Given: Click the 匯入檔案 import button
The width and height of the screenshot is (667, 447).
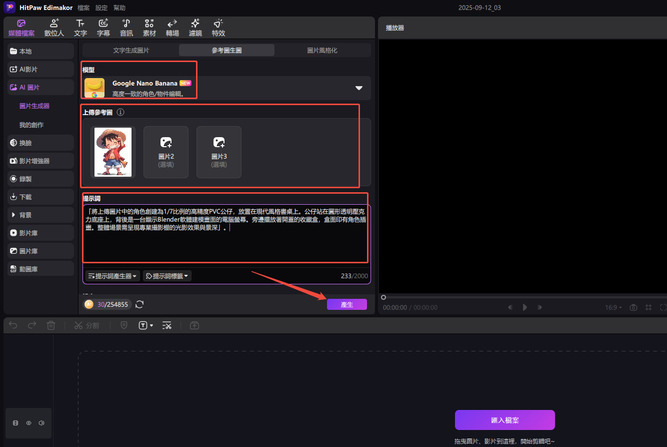Looking at the screenshot, I should pos(504,419).
